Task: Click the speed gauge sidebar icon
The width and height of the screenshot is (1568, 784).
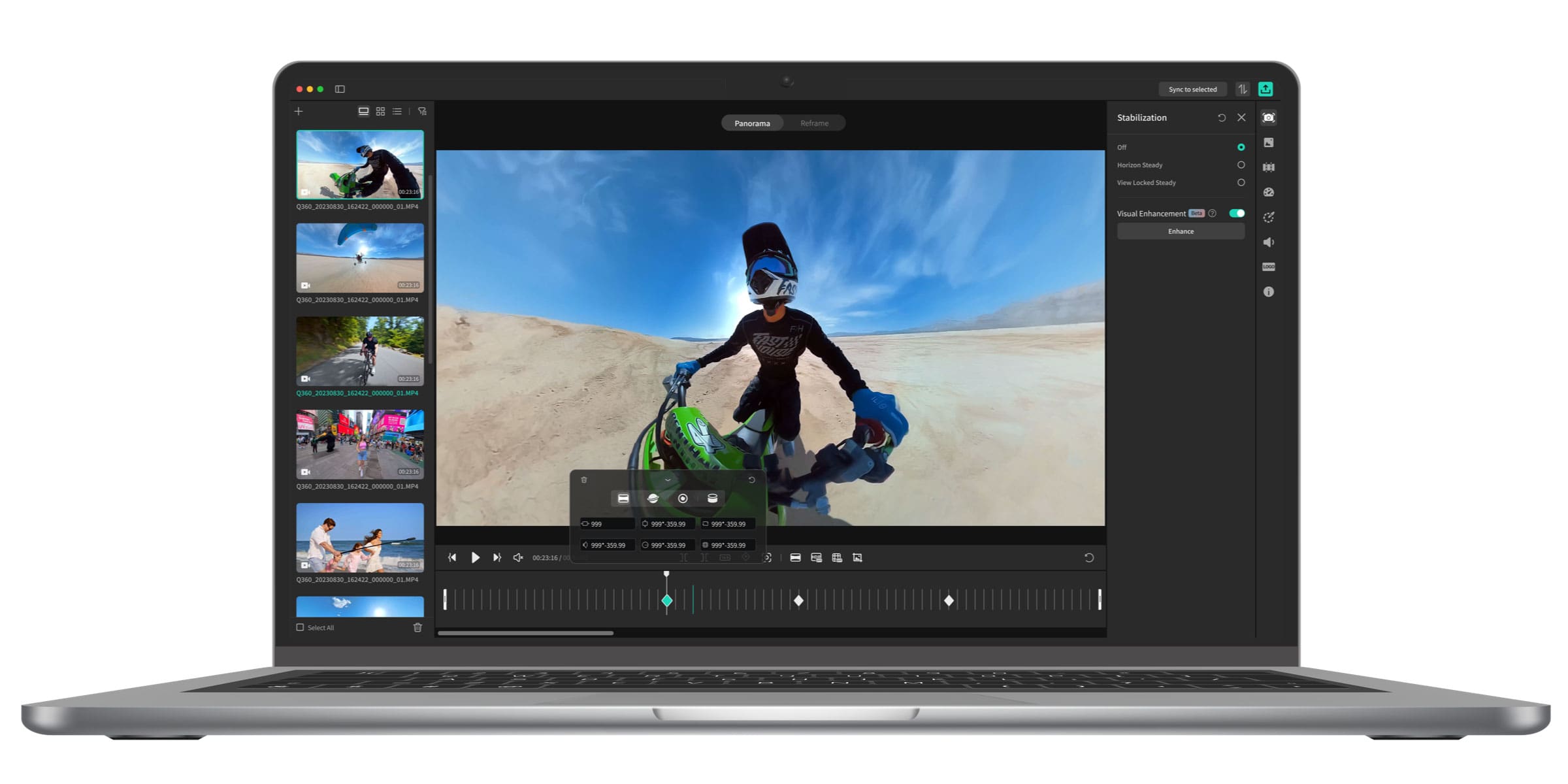Action: pos(1268,192)
